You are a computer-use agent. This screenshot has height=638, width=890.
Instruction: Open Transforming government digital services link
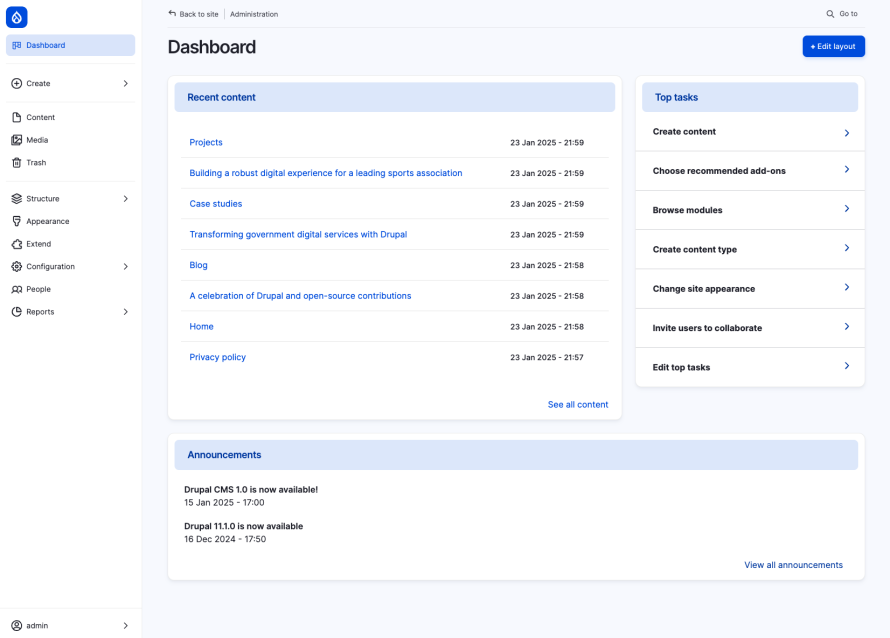point(298,234)
